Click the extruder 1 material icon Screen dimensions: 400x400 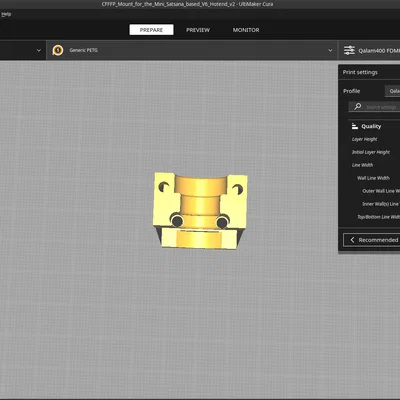[x=58, y=50]
